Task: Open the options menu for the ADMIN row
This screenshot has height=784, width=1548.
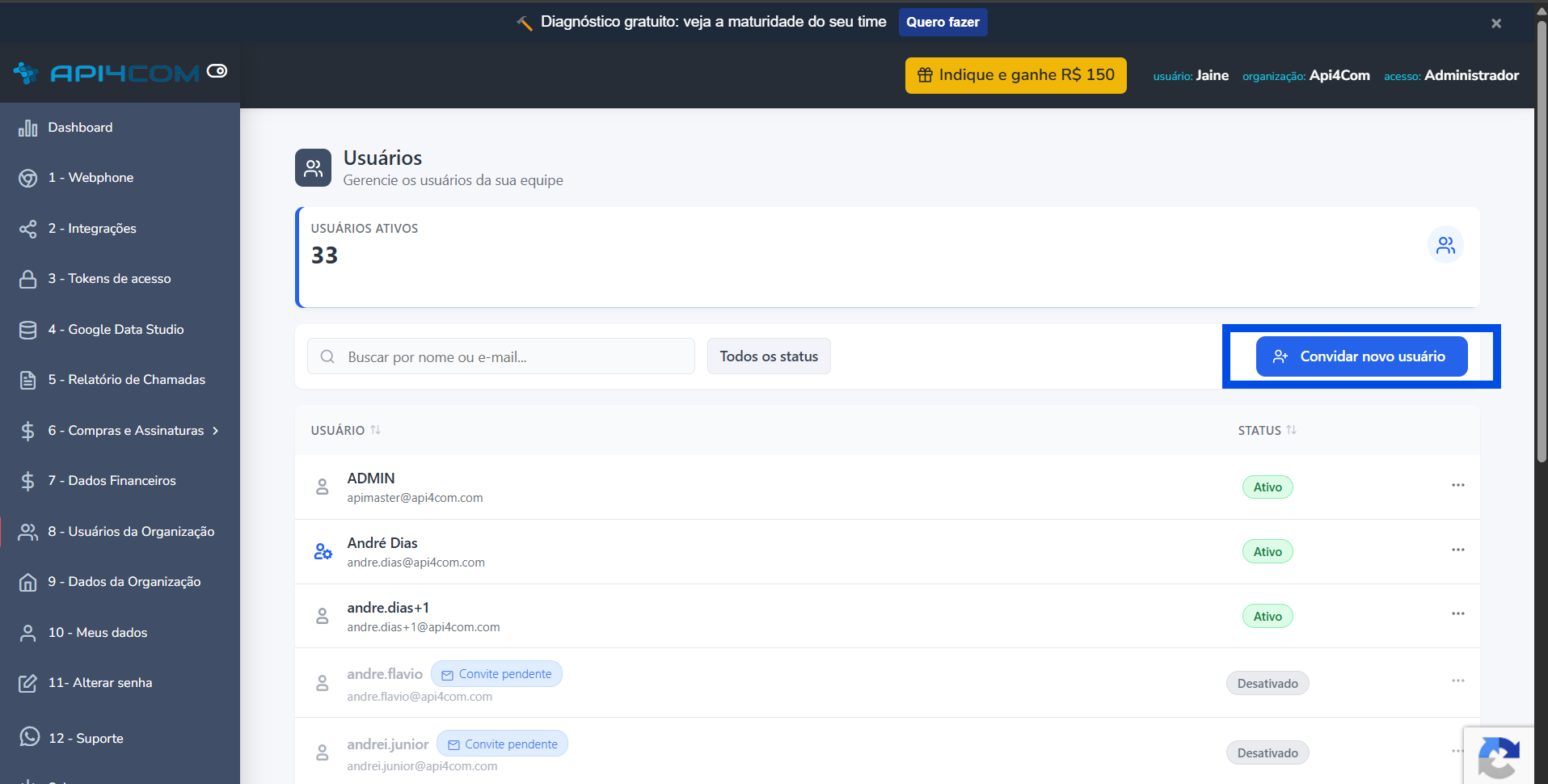Action: tap(1457, 485)
